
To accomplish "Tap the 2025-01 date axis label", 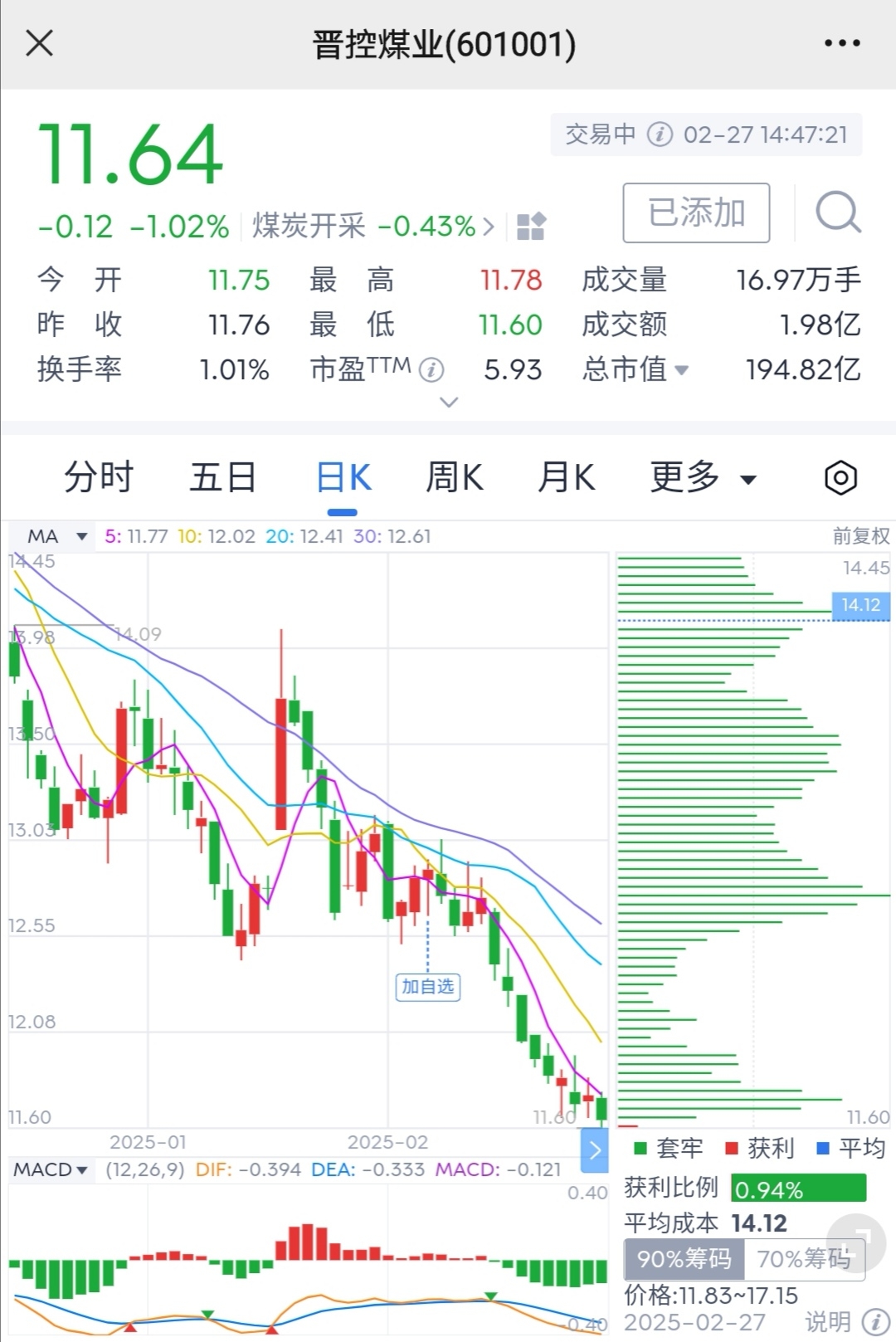I will [148, 1143].
